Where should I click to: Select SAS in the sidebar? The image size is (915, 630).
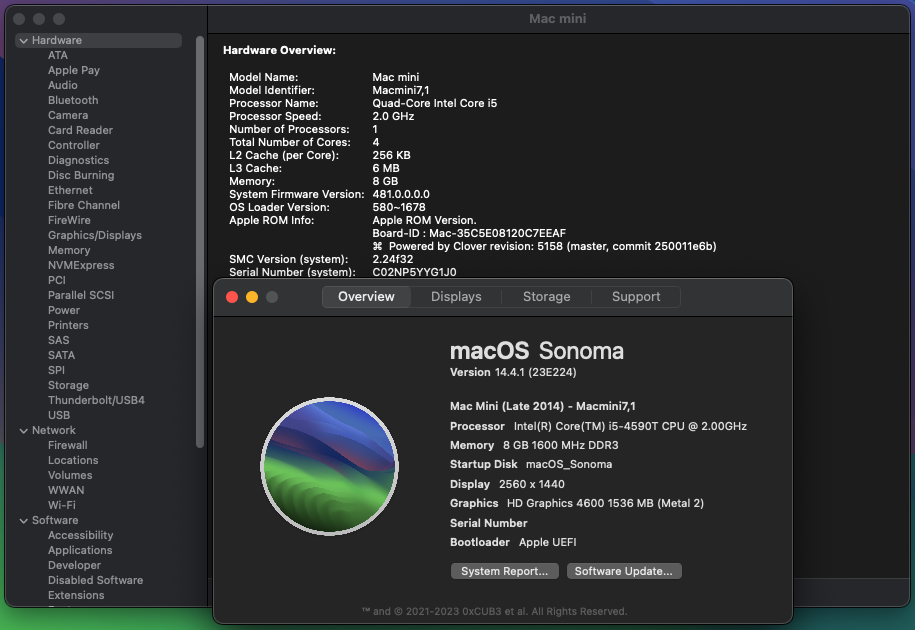(x=58, y=340)
